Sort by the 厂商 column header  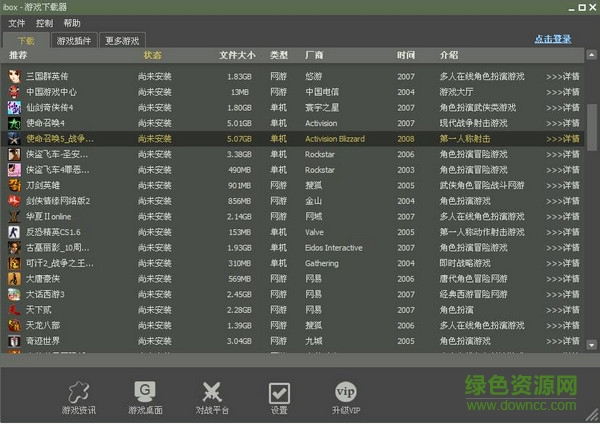(314, 55)
